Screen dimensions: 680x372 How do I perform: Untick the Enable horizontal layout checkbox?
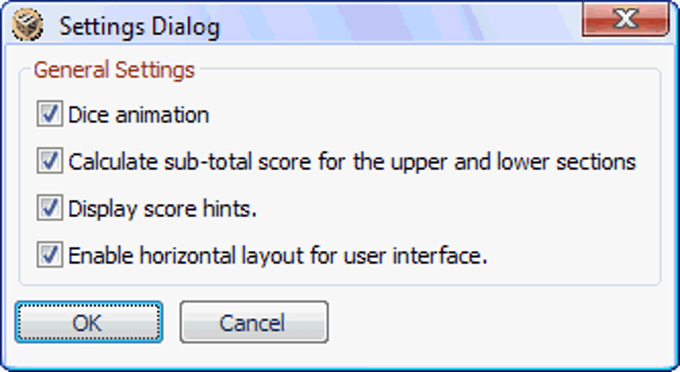click(x=49, y=255)
